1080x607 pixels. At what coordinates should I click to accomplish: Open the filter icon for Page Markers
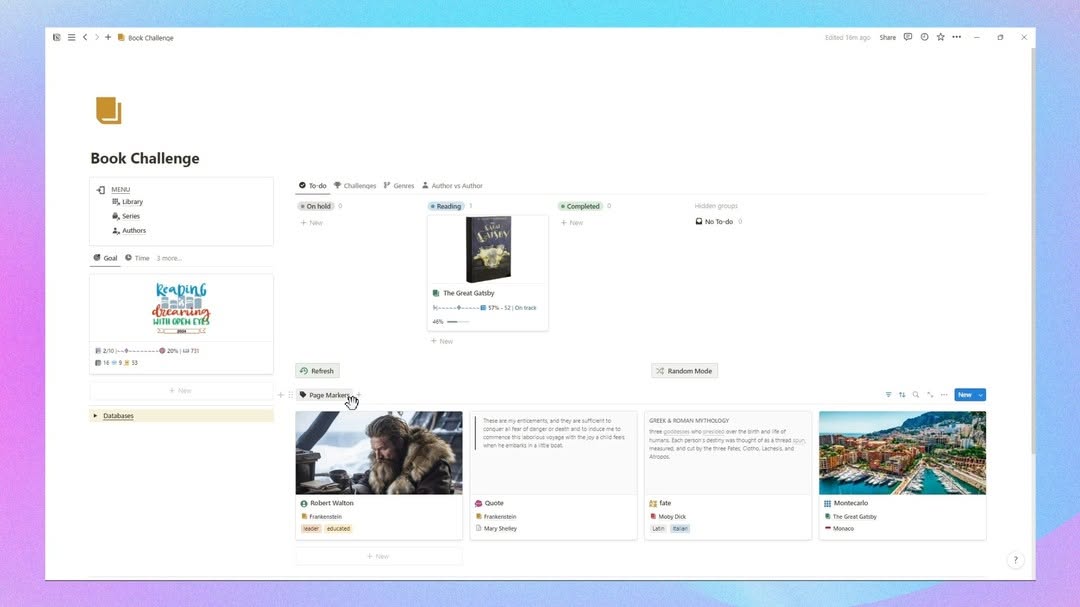(x=888, y=395)
